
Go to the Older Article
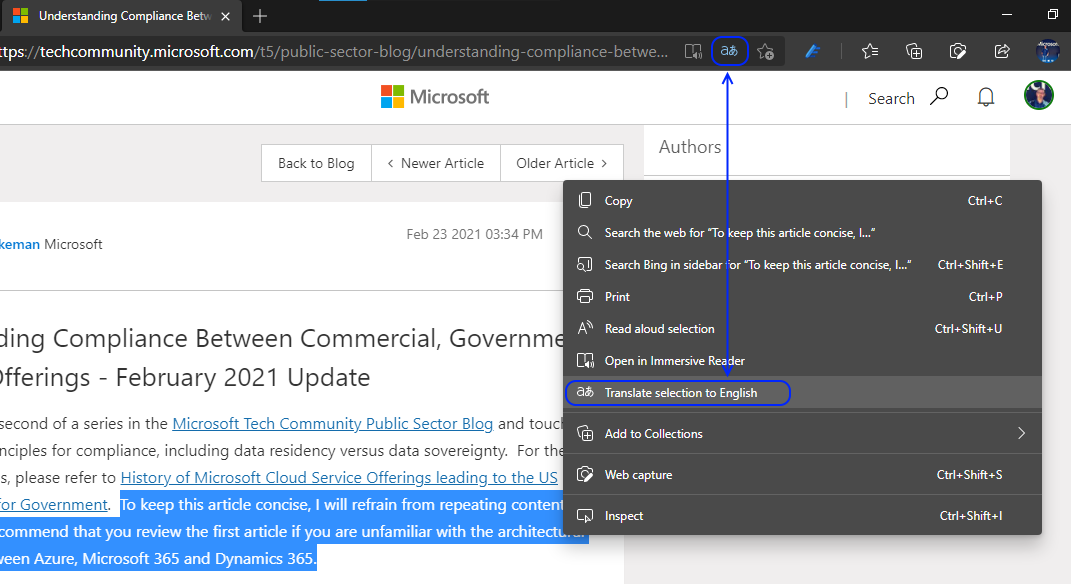coord(561,163)
